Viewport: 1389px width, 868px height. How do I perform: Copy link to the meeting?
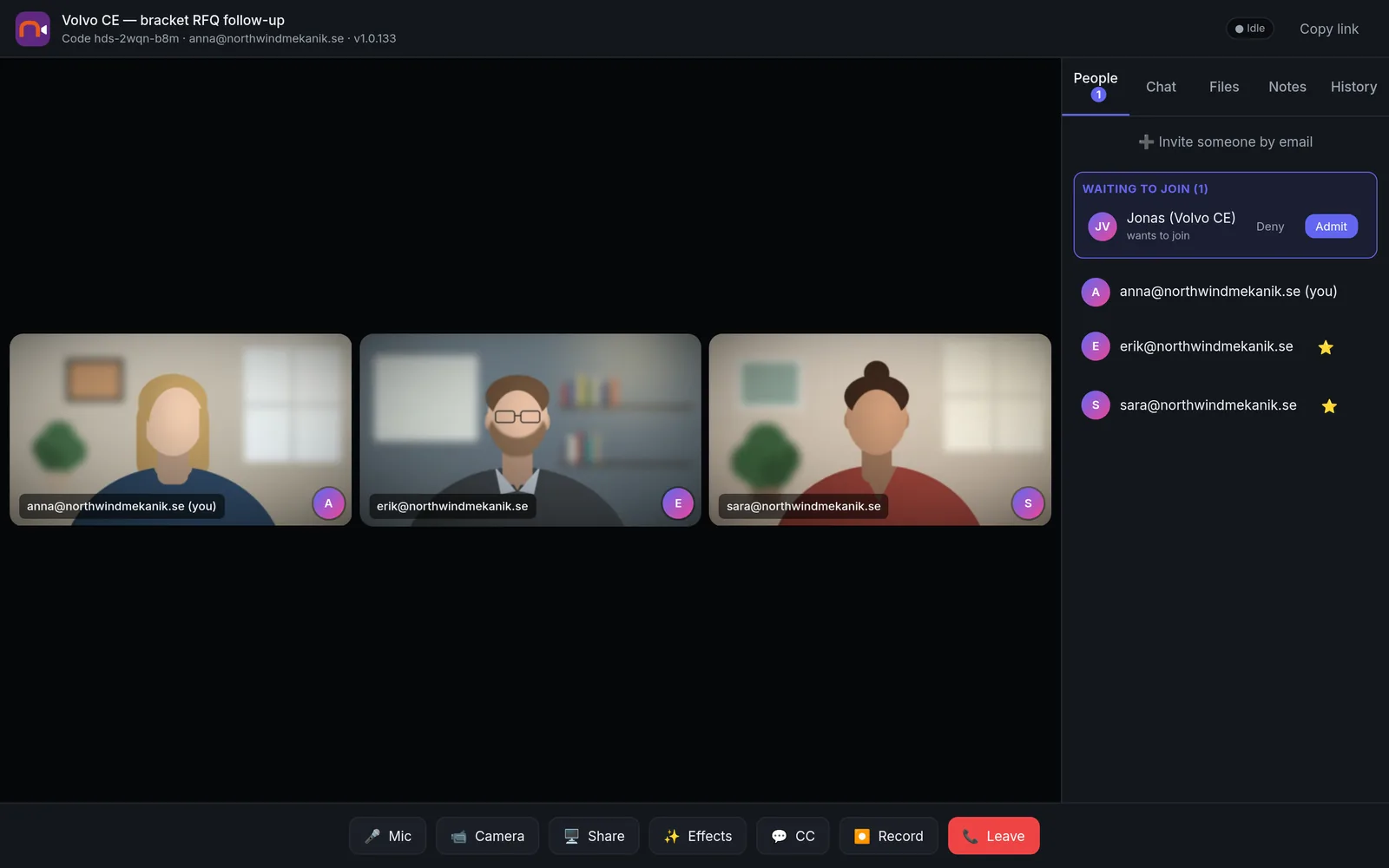pos(1329,29)
